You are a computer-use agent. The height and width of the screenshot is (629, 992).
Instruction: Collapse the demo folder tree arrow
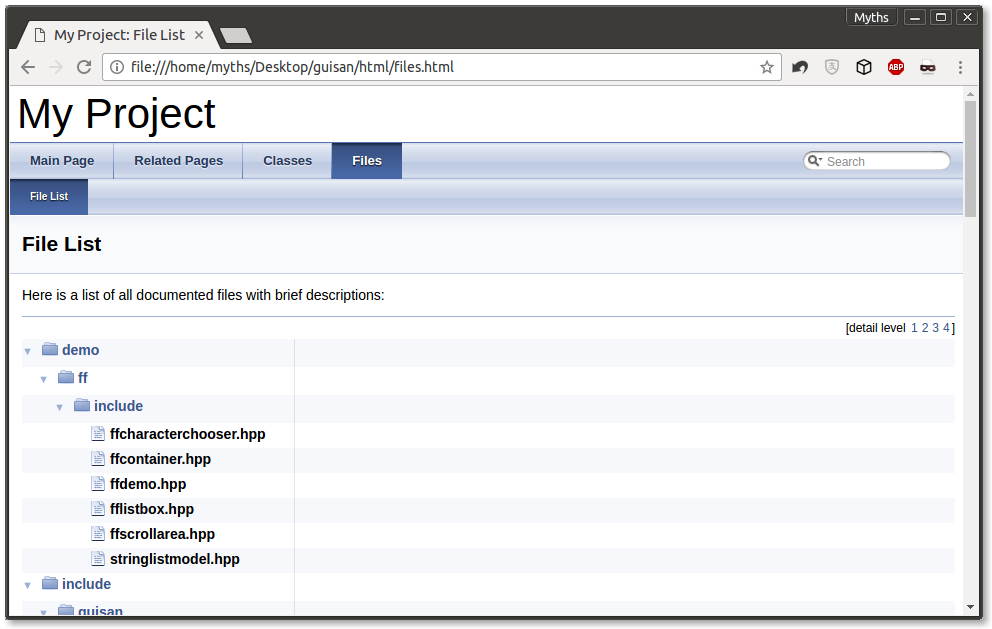point(28,351)
